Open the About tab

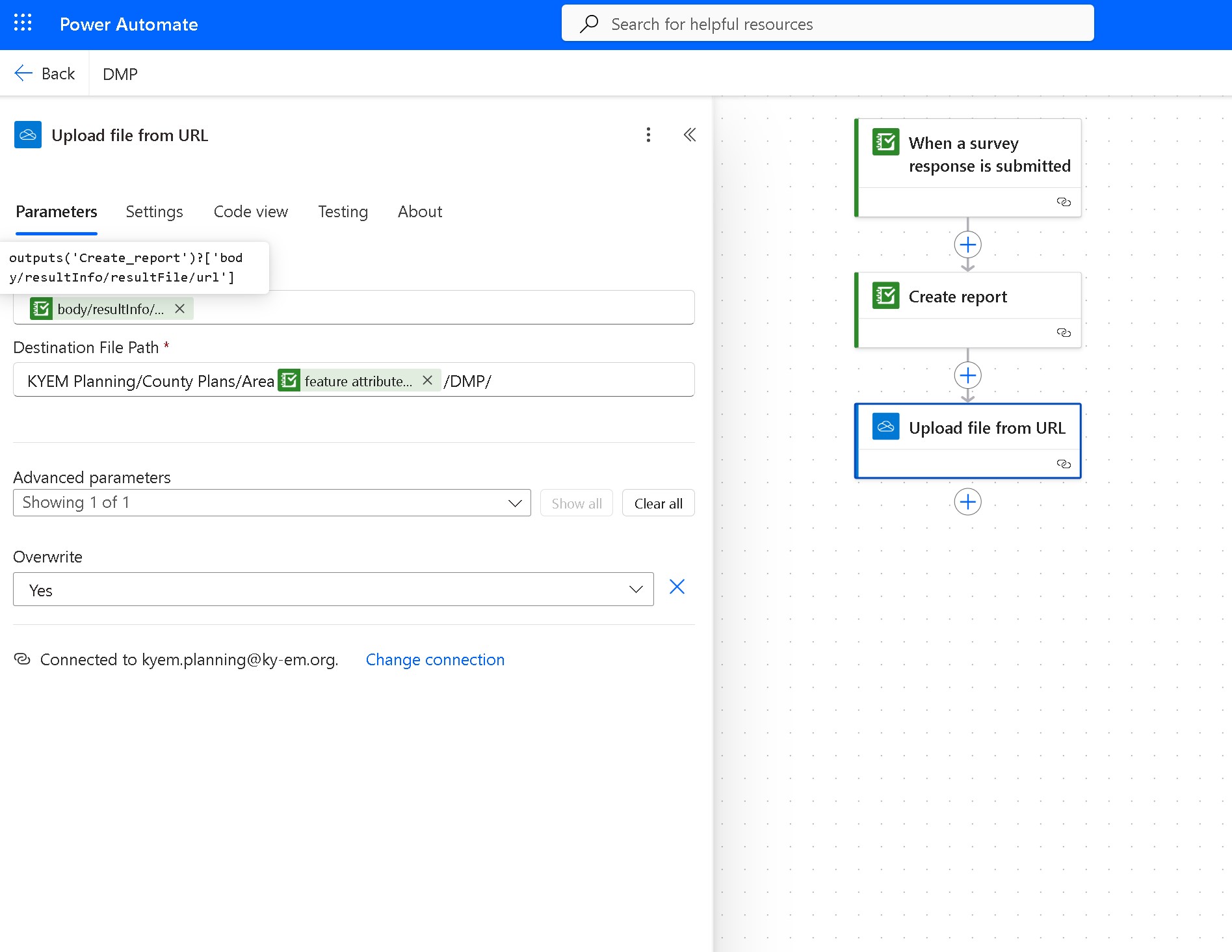(420, 212)
